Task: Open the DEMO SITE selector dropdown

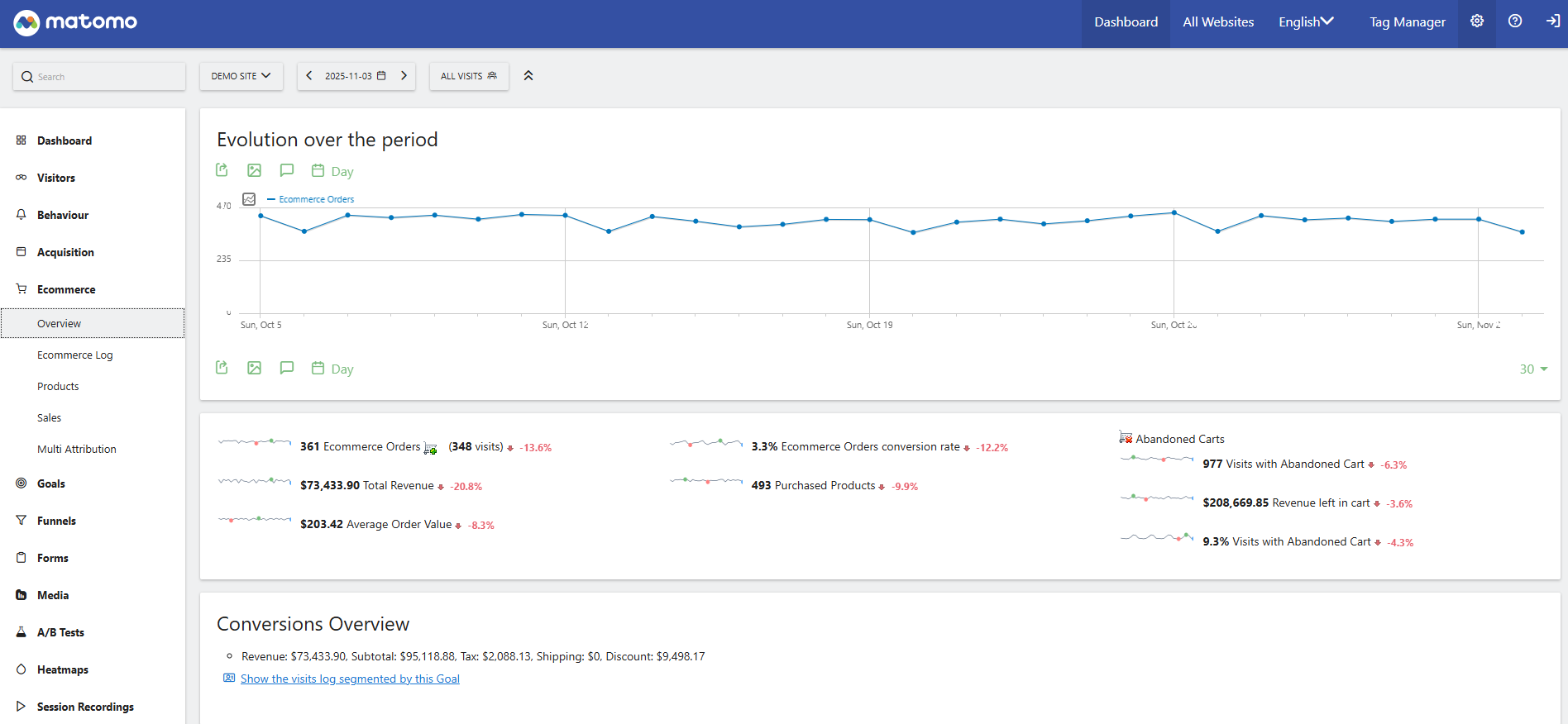Action: 241,76
